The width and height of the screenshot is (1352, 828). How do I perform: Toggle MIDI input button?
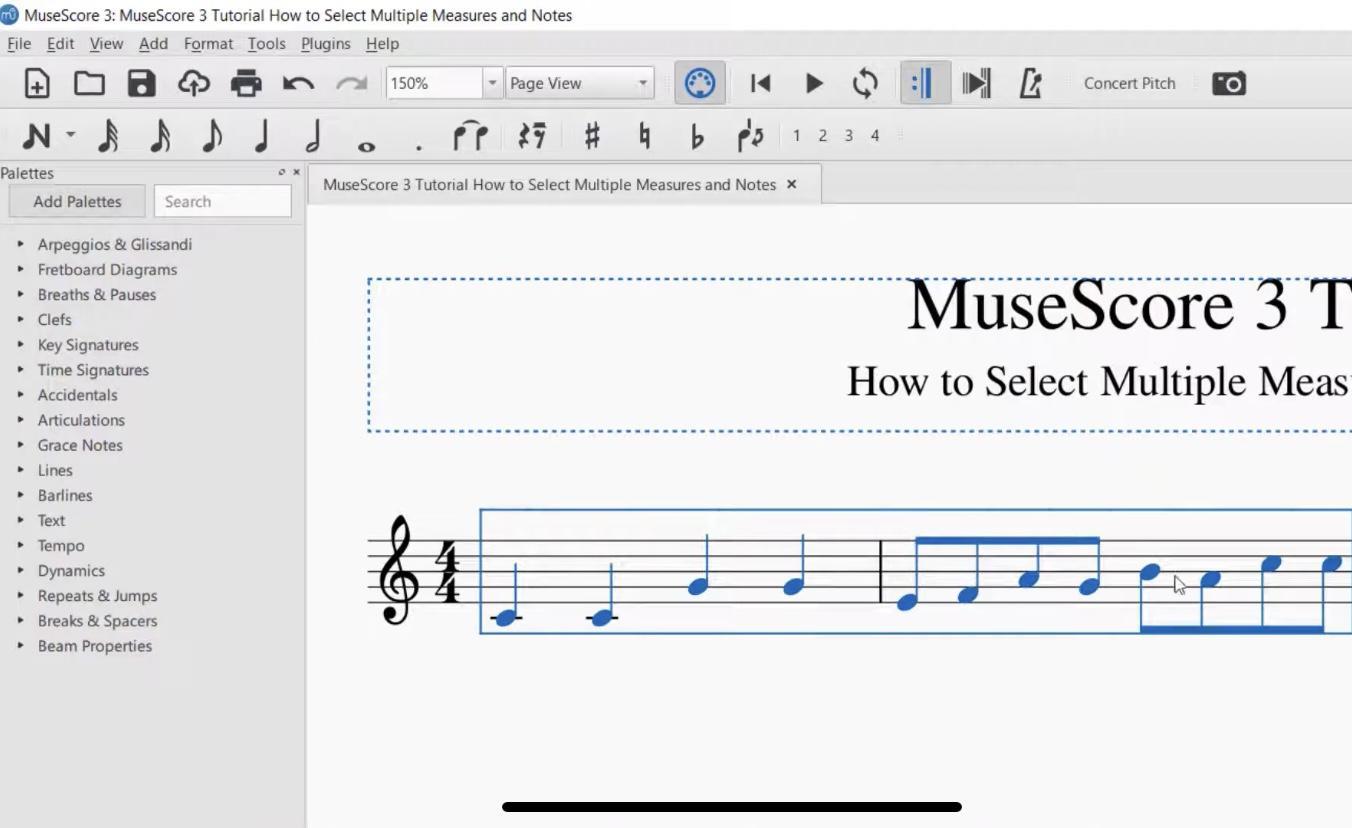coord(699,83)
